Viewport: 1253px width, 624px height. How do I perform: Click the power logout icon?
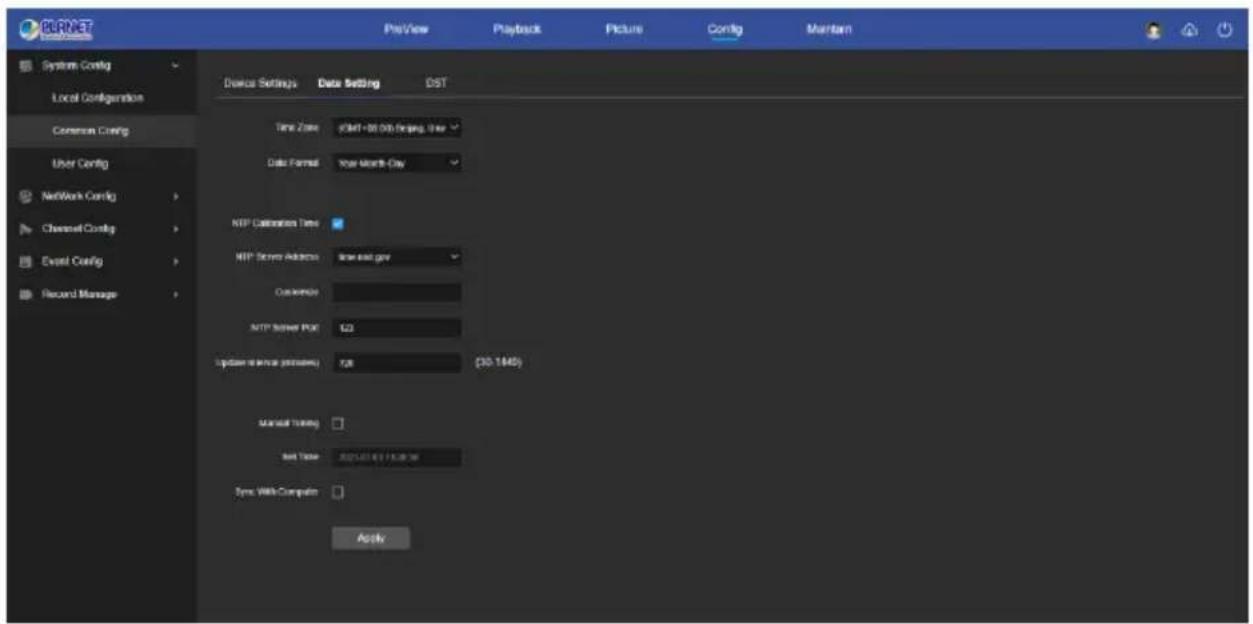1223,30
